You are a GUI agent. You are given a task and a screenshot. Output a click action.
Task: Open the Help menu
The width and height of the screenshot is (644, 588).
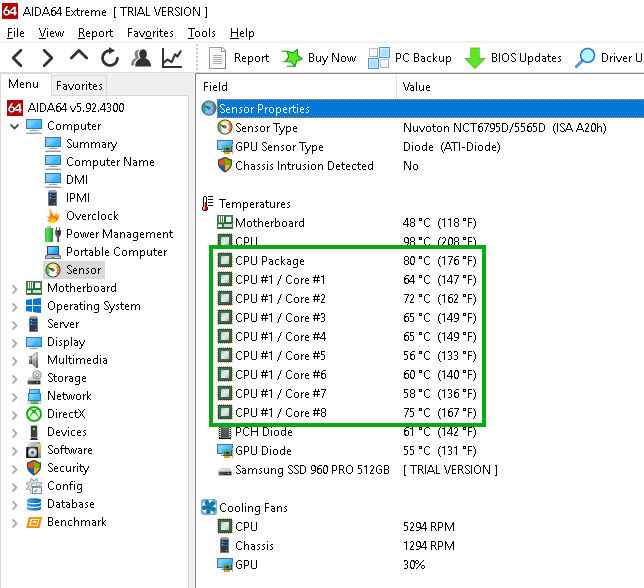click(242, 33)
